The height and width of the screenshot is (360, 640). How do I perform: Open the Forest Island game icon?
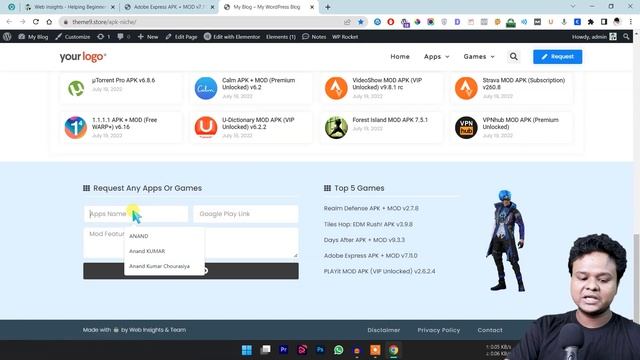(x=336, y=127)
